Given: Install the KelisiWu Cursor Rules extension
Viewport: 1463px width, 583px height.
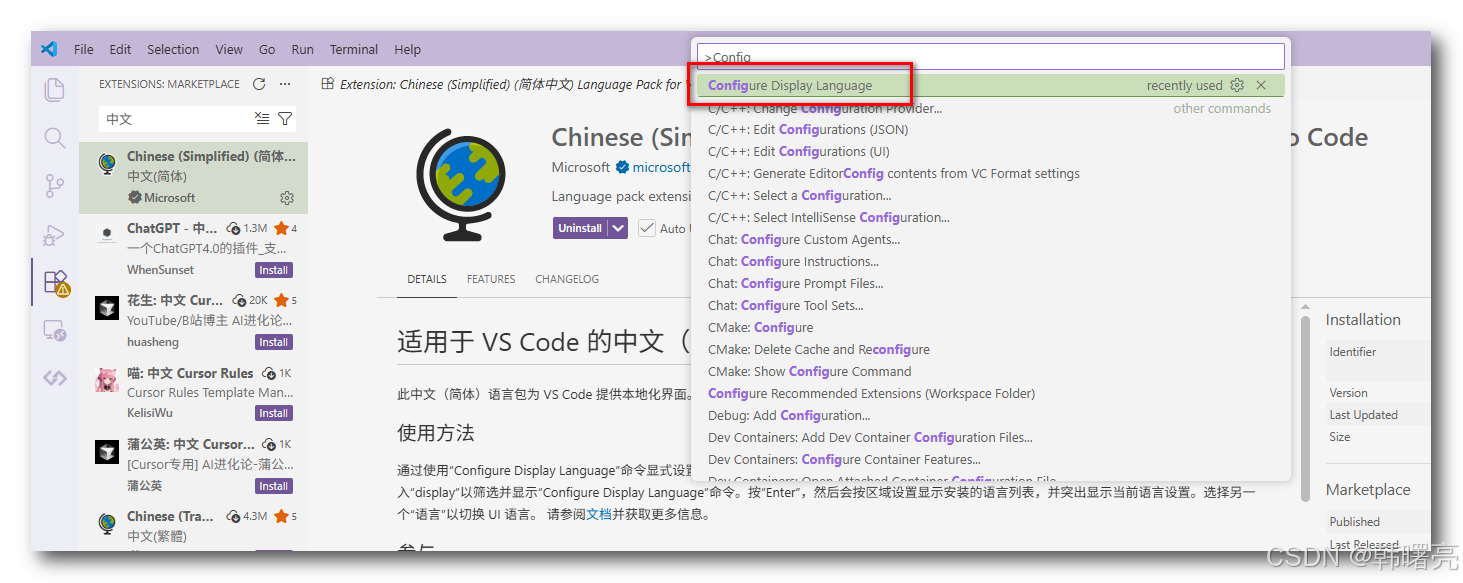Looking at the screenshot, I should tap(273, 413).
